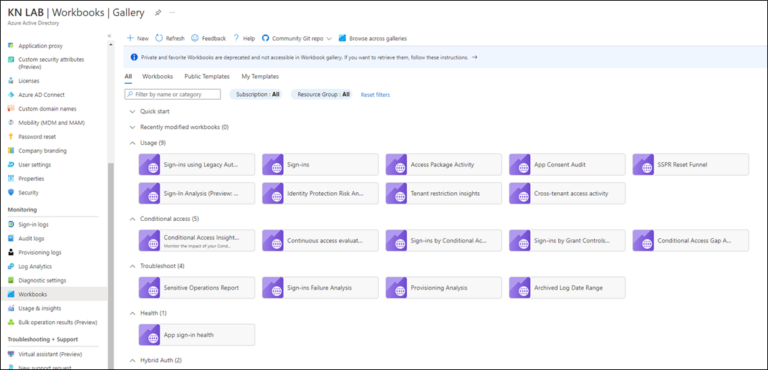Screen dimensions: 768x370
Task: Click Browse across galleries icon
Action: (x=342, y=38)
